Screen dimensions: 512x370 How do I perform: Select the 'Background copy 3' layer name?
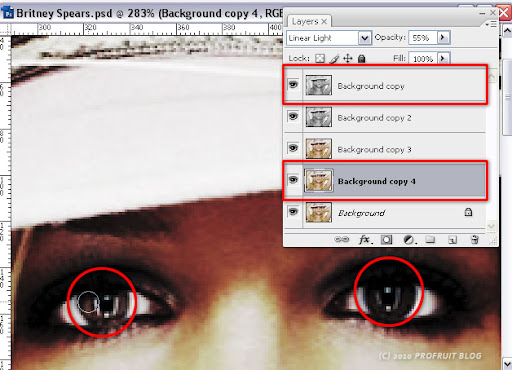coord(374,150)
